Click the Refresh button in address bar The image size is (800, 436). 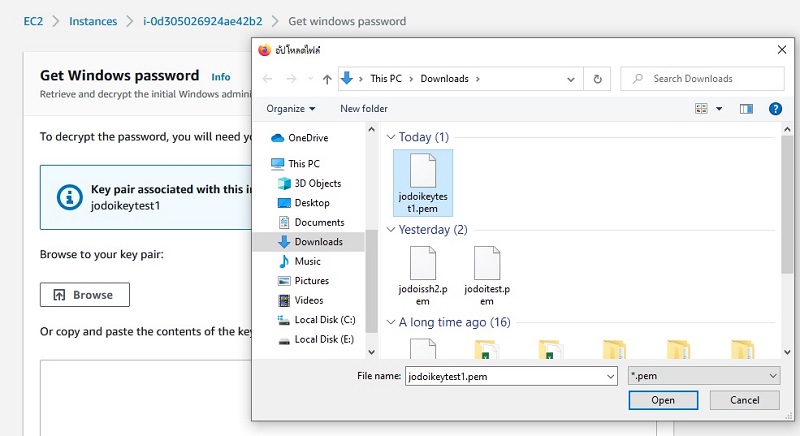[x=598, y=79]
